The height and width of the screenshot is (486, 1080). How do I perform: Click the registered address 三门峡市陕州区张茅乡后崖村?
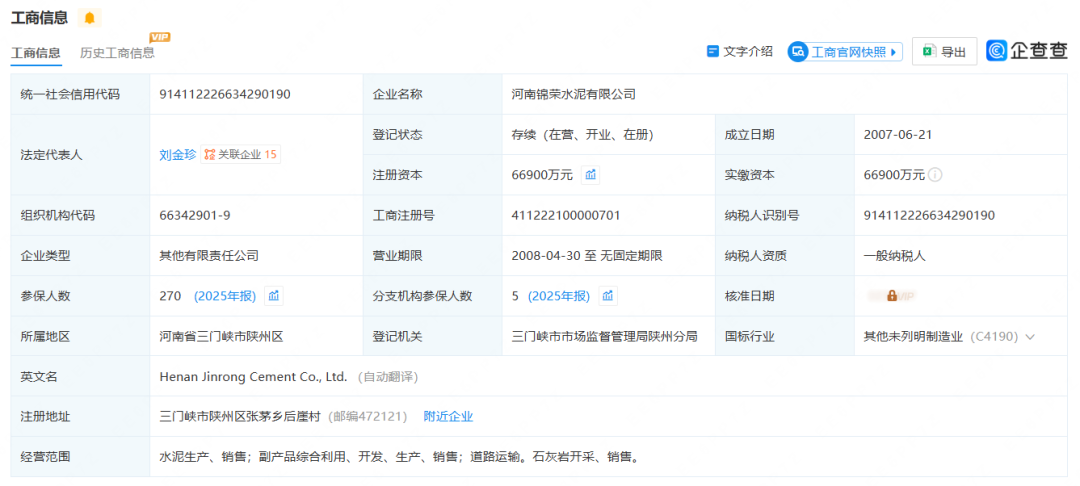[x=240, y=416]
